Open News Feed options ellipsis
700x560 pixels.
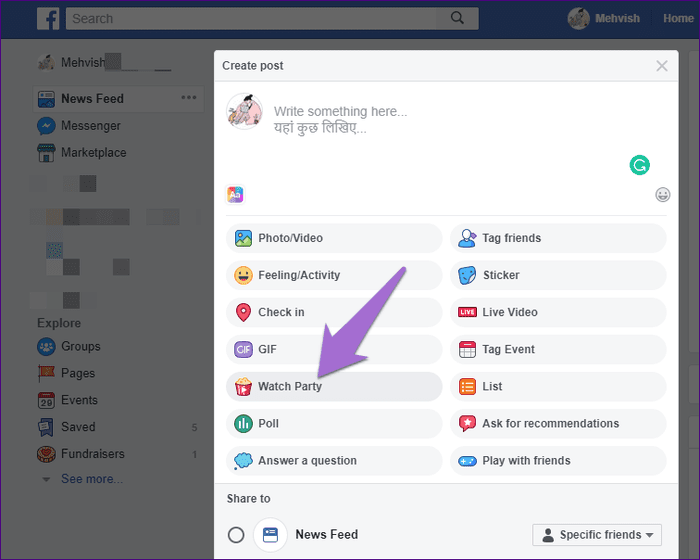coord(188,97)
